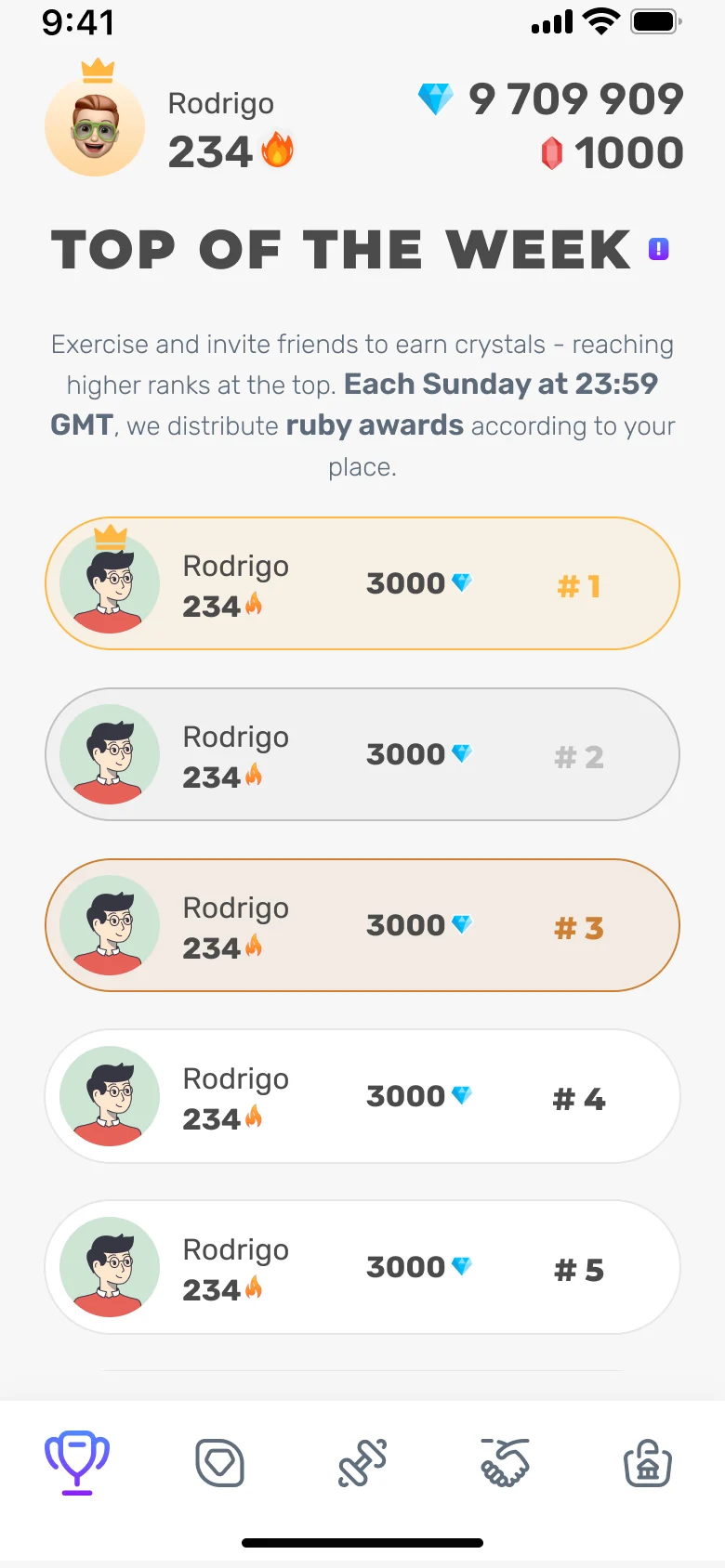Tap the diamond icon in #4 row
Image resolution: width=725 pixels, height=1568 pixels.
pos(462,1094)
